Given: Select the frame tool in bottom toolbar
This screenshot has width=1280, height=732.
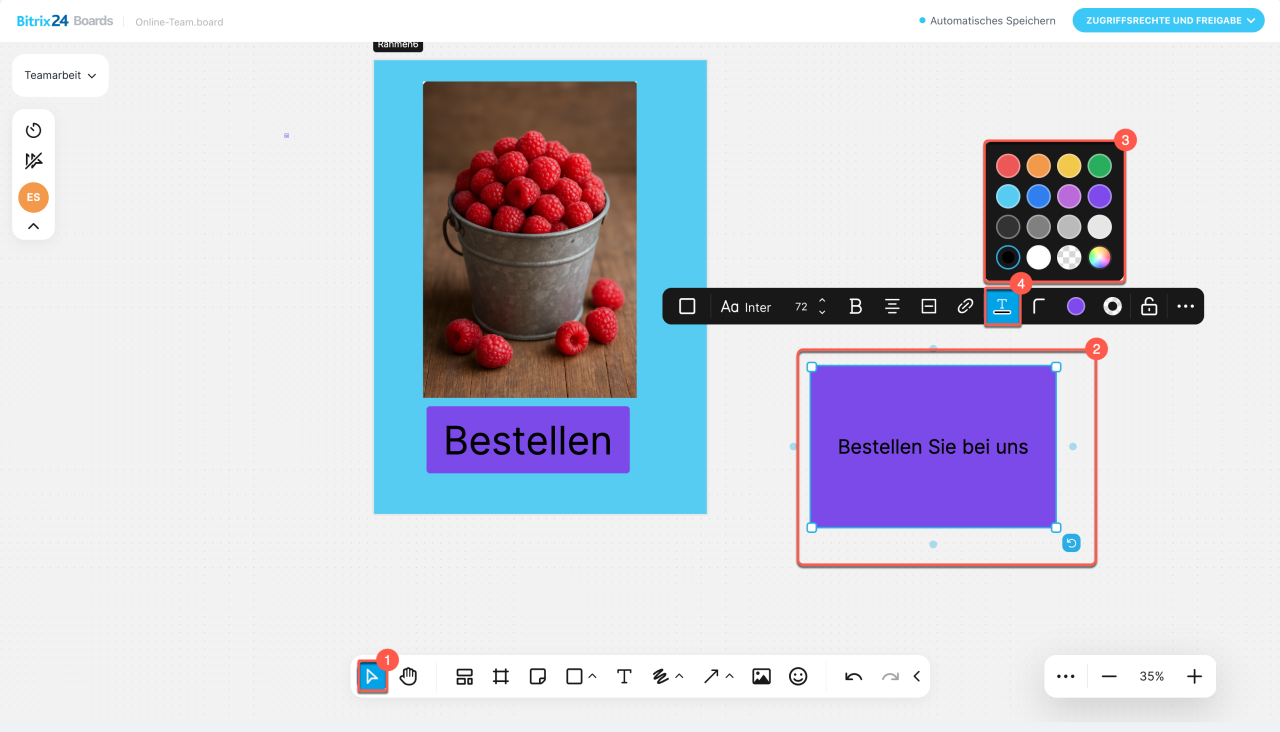Looking at the screenshot, I should coord(501,677).
